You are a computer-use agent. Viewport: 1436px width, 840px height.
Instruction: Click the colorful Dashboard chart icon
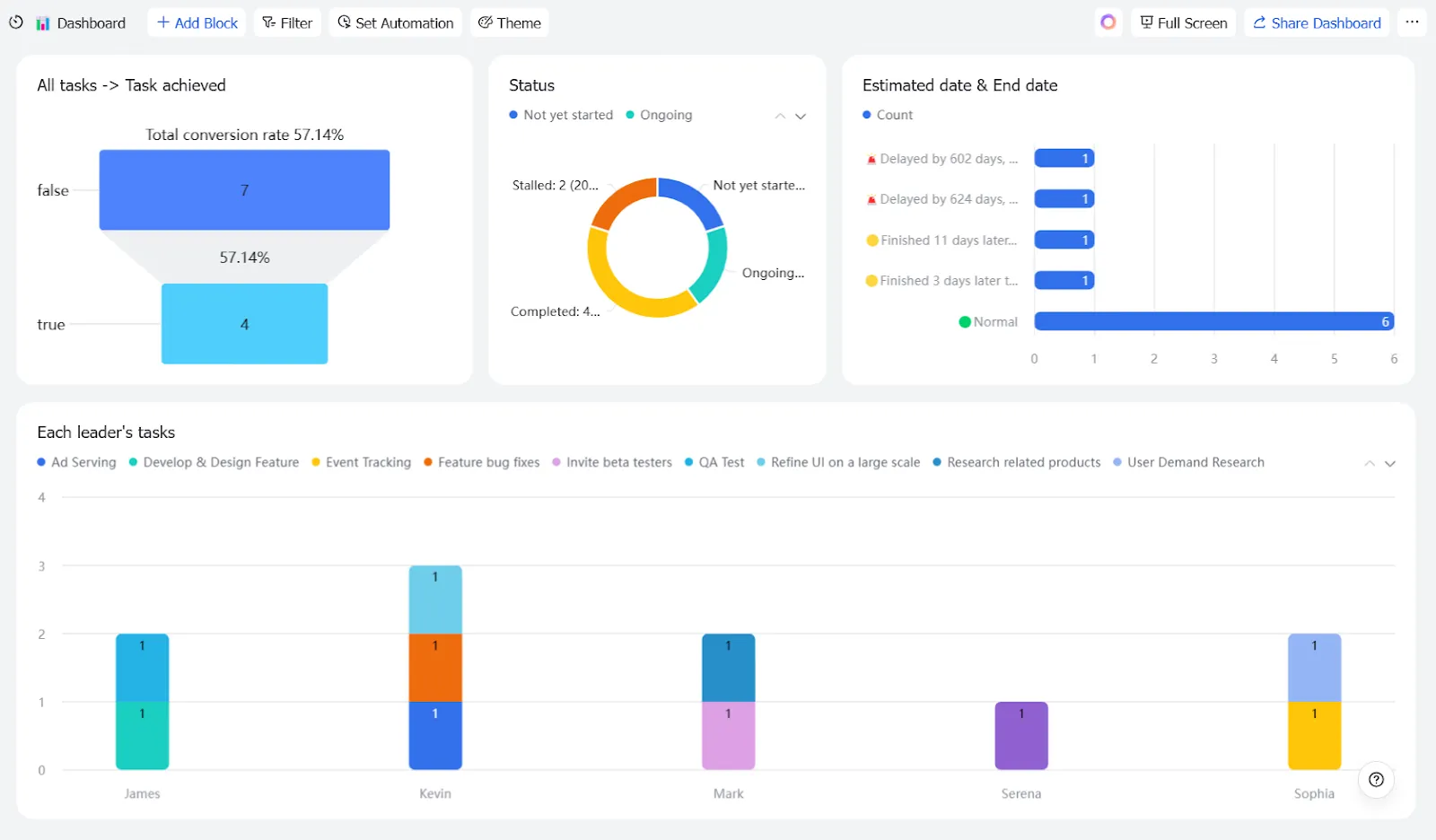43,23
